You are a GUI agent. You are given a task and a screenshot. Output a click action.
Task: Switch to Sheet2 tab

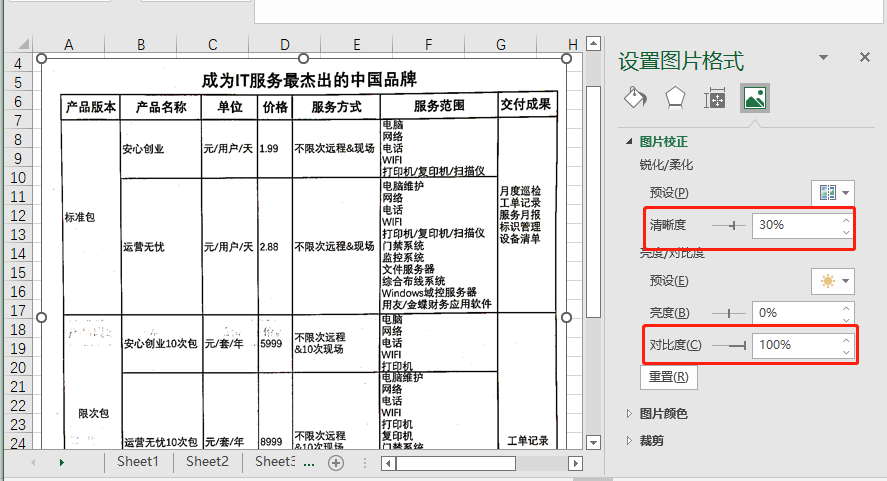tap(207, 462)
